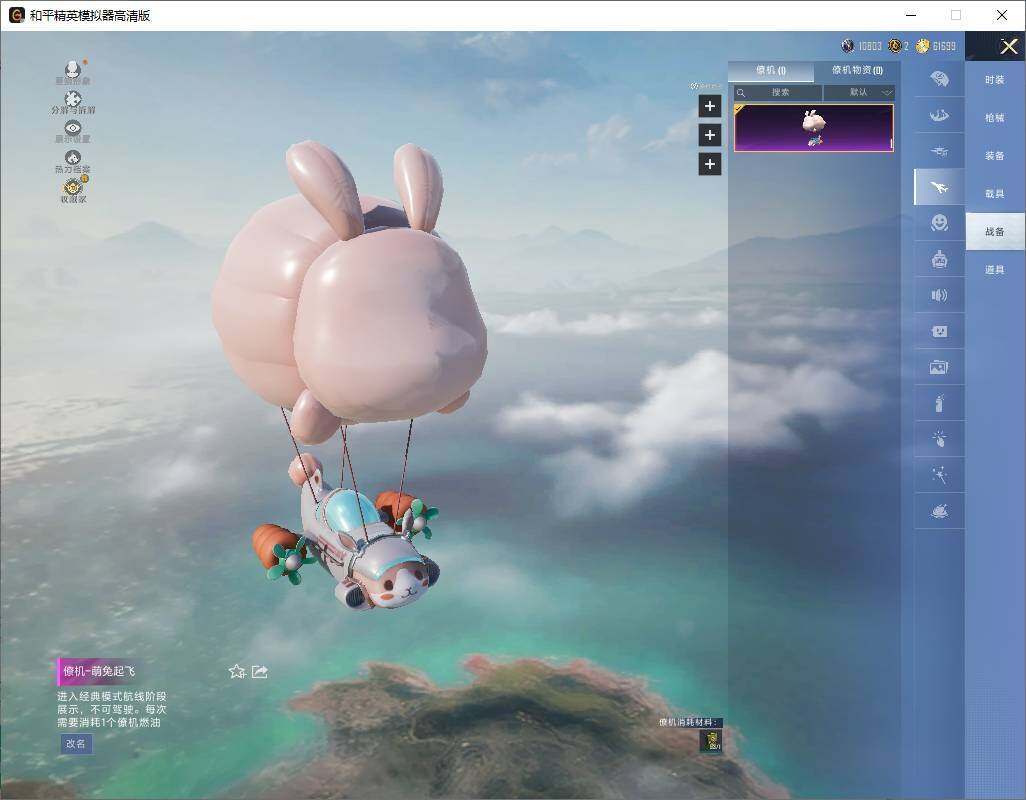Favorite the wingman with the star icon
The image size is (1026, 800).
point(237,671)
